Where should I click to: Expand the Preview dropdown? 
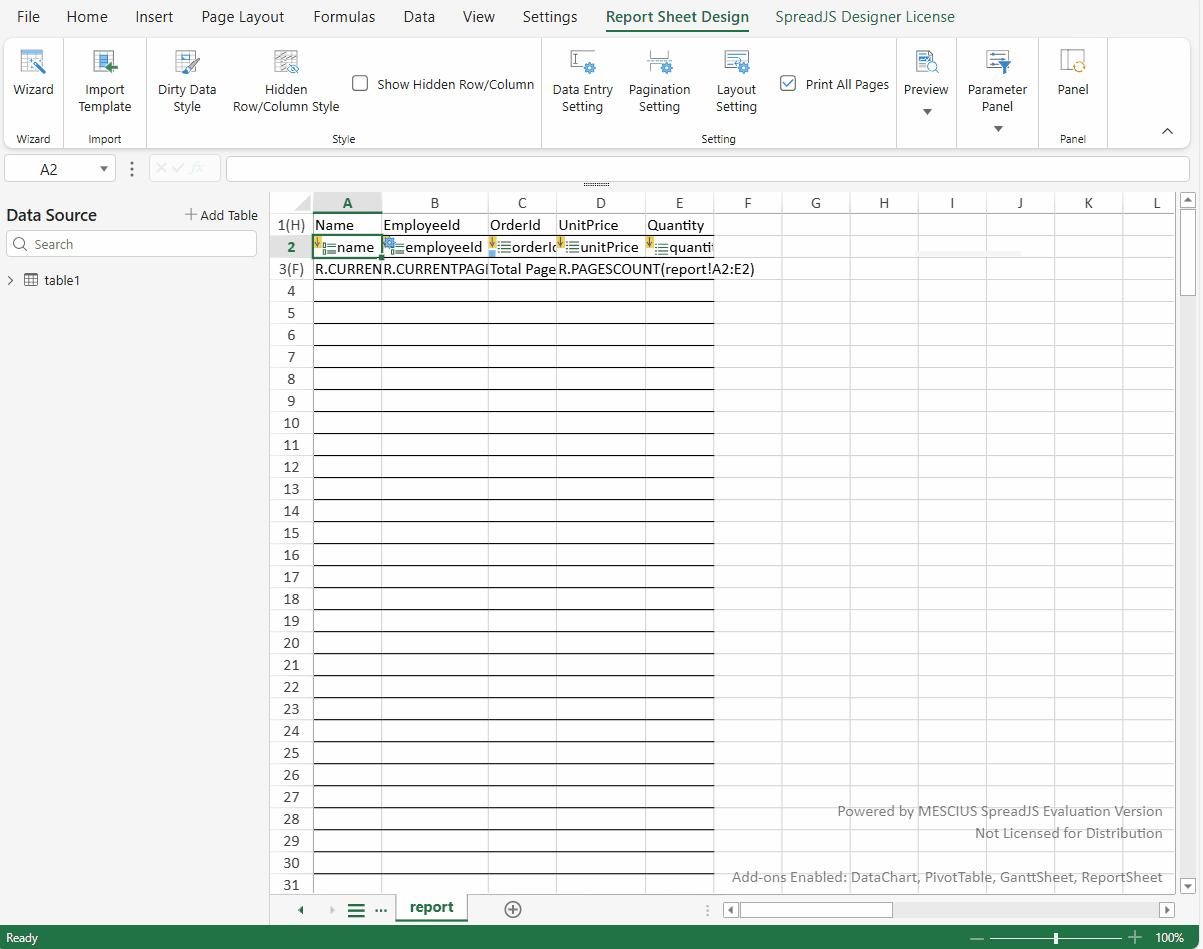tap(926, 111)
